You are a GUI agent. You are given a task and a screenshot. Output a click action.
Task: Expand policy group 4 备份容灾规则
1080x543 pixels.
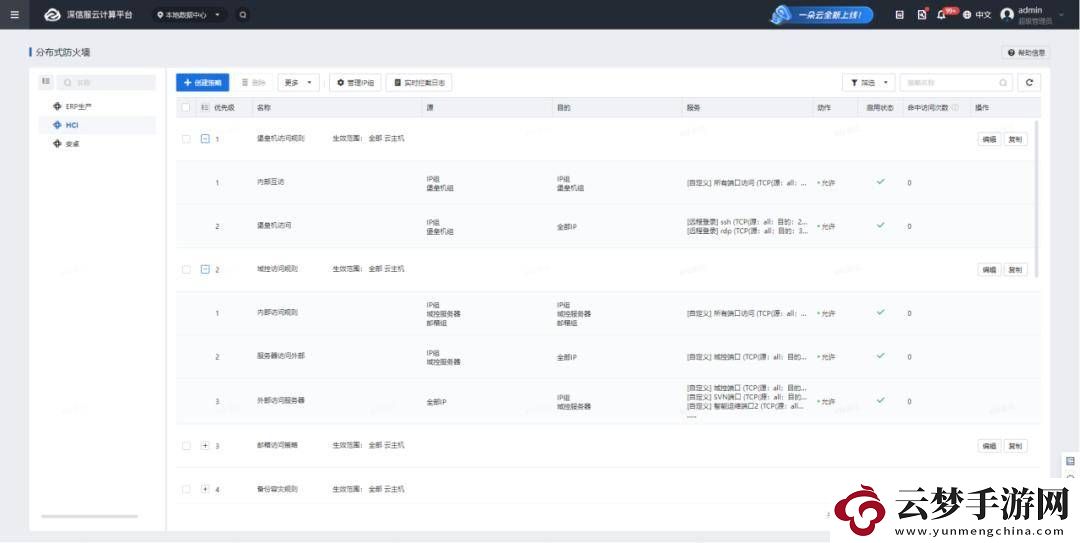[205, 489]
